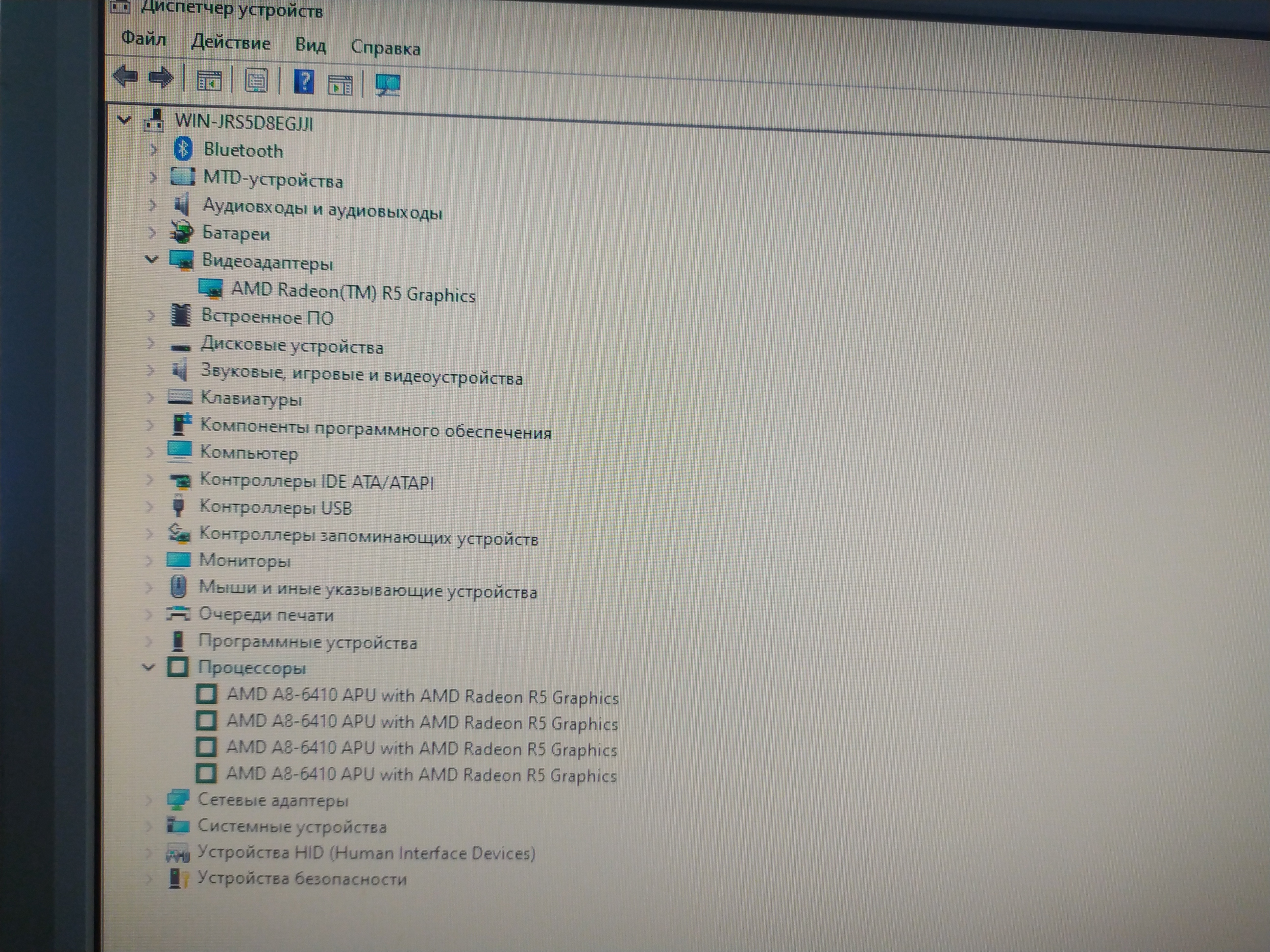Select the Устройства безопасности label
Viewport: 1270px width, 952px height.
pyautogui.click(x=302, y=878)
